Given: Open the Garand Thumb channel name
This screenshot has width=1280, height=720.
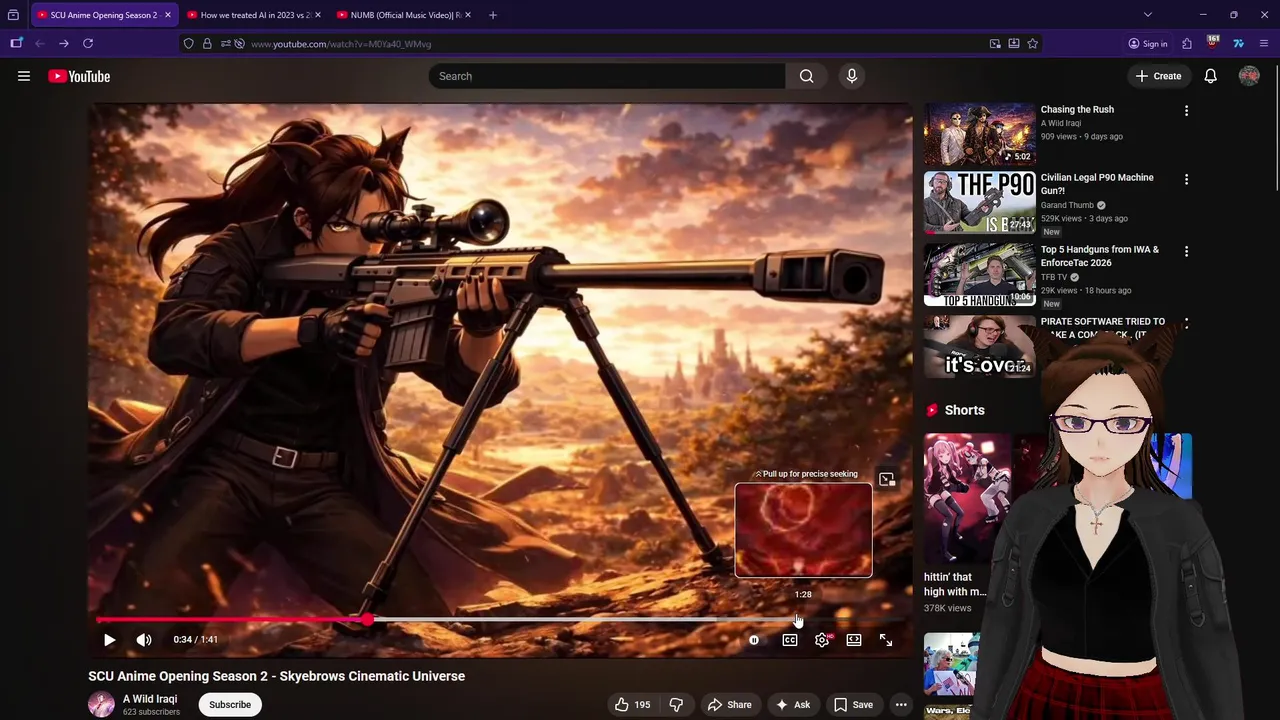Looking at the screenshot, I should pyautogui.click(x=1067, y=205).
